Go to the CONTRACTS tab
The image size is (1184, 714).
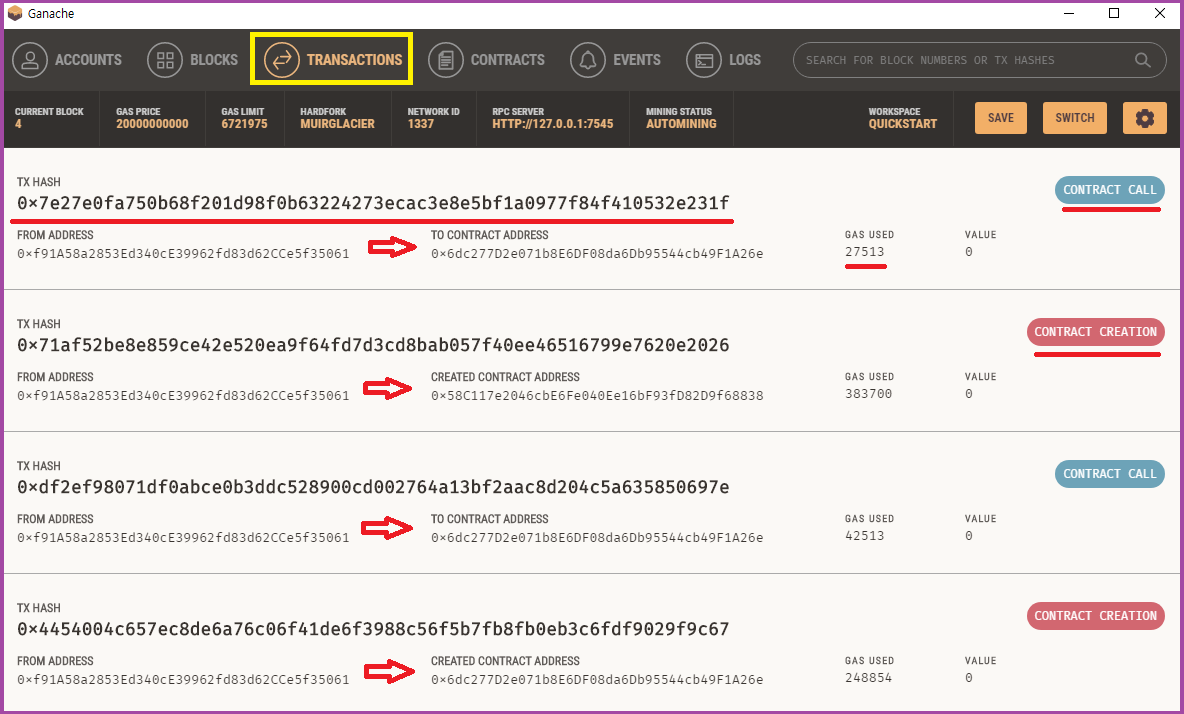507,60
